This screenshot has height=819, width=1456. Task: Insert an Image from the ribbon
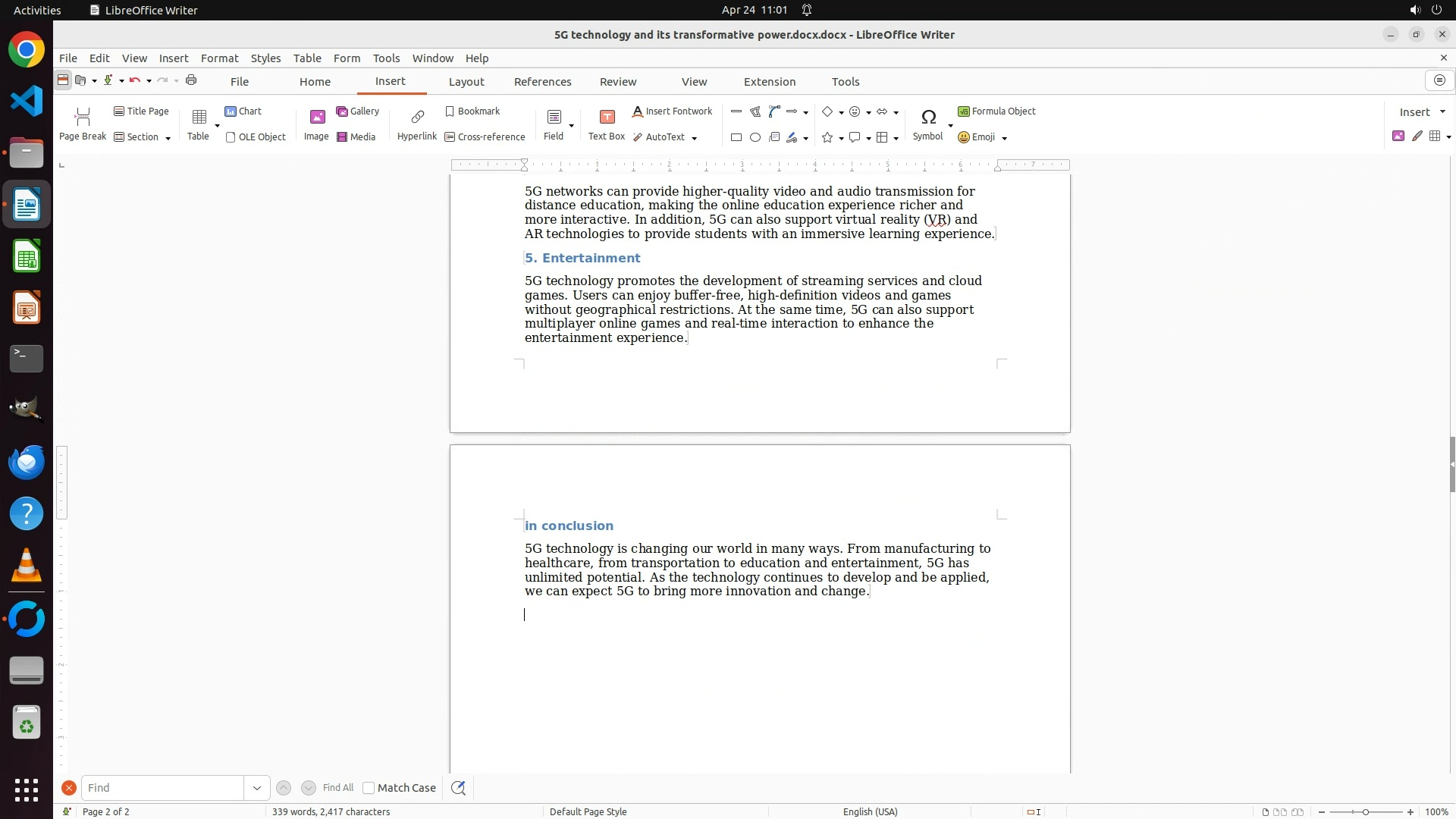(x=316, y=124)
